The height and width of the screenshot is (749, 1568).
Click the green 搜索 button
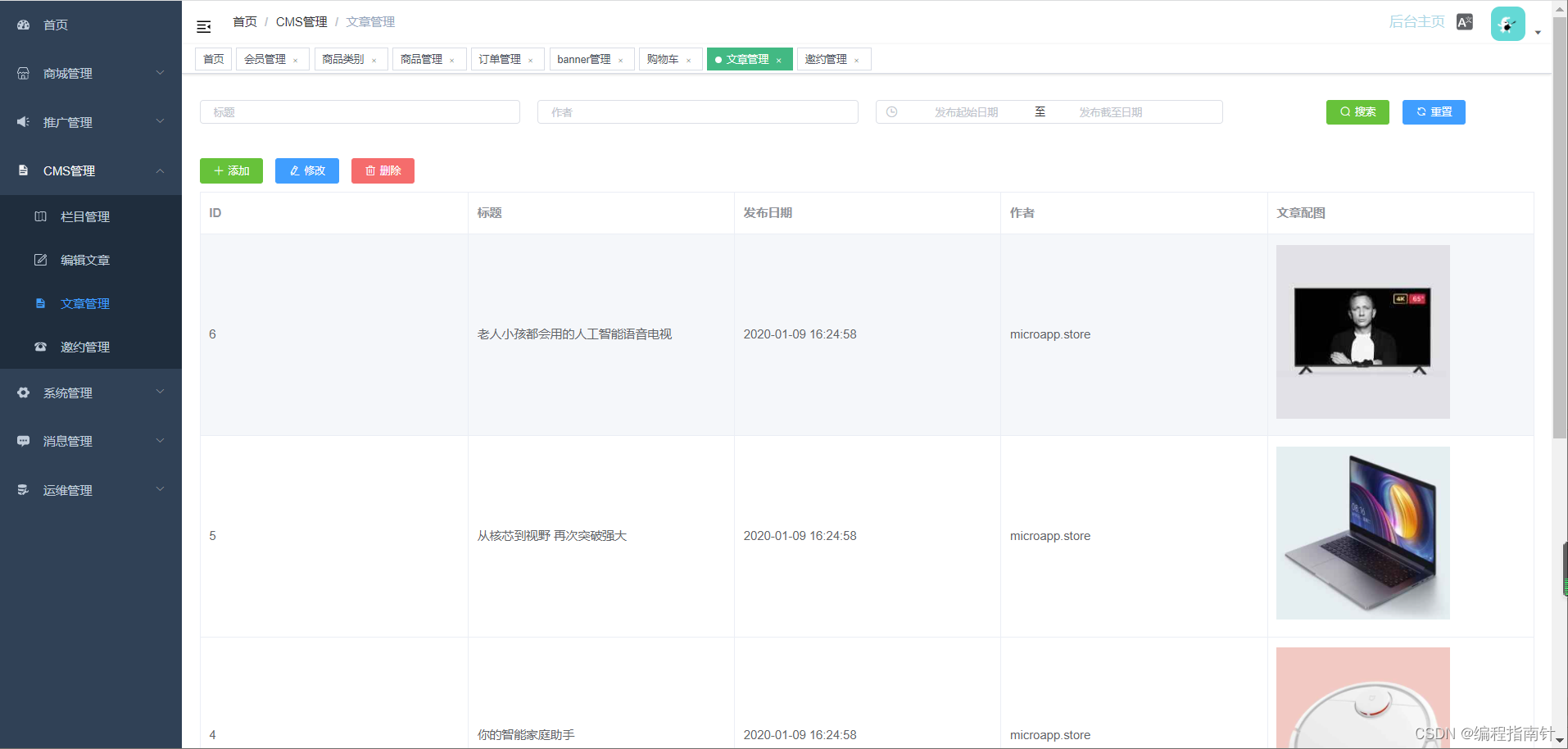(x=1357, y=111)
